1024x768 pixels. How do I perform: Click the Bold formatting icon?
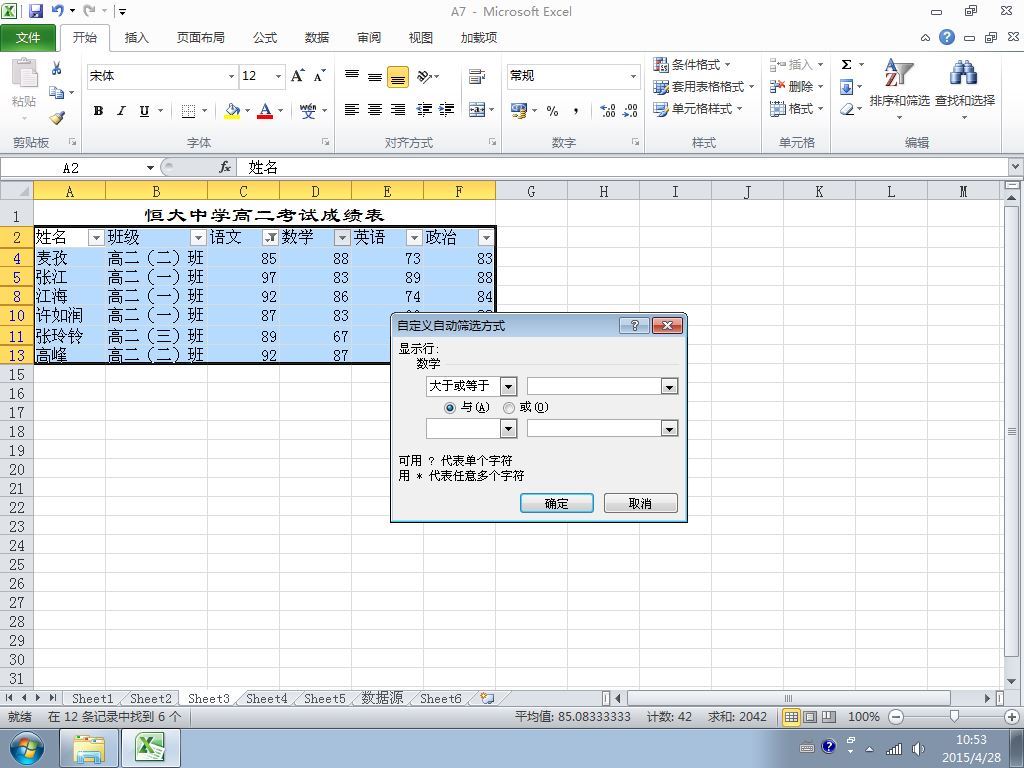98,110
